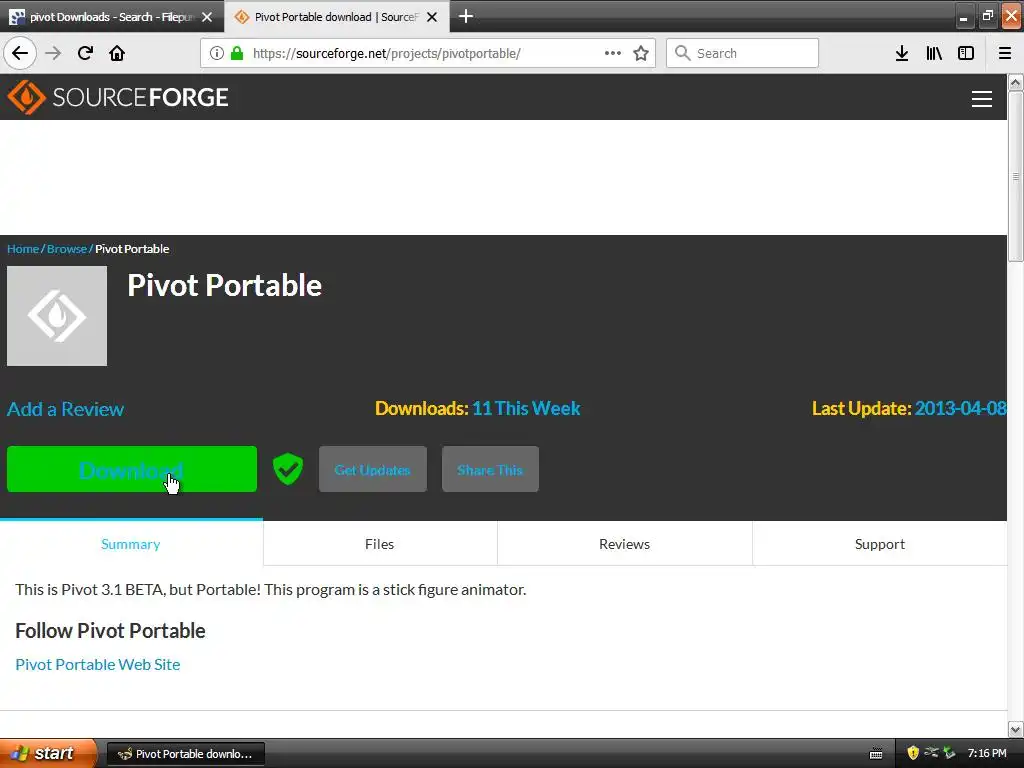Open the Windows start menu

click(x=48, y=753)
